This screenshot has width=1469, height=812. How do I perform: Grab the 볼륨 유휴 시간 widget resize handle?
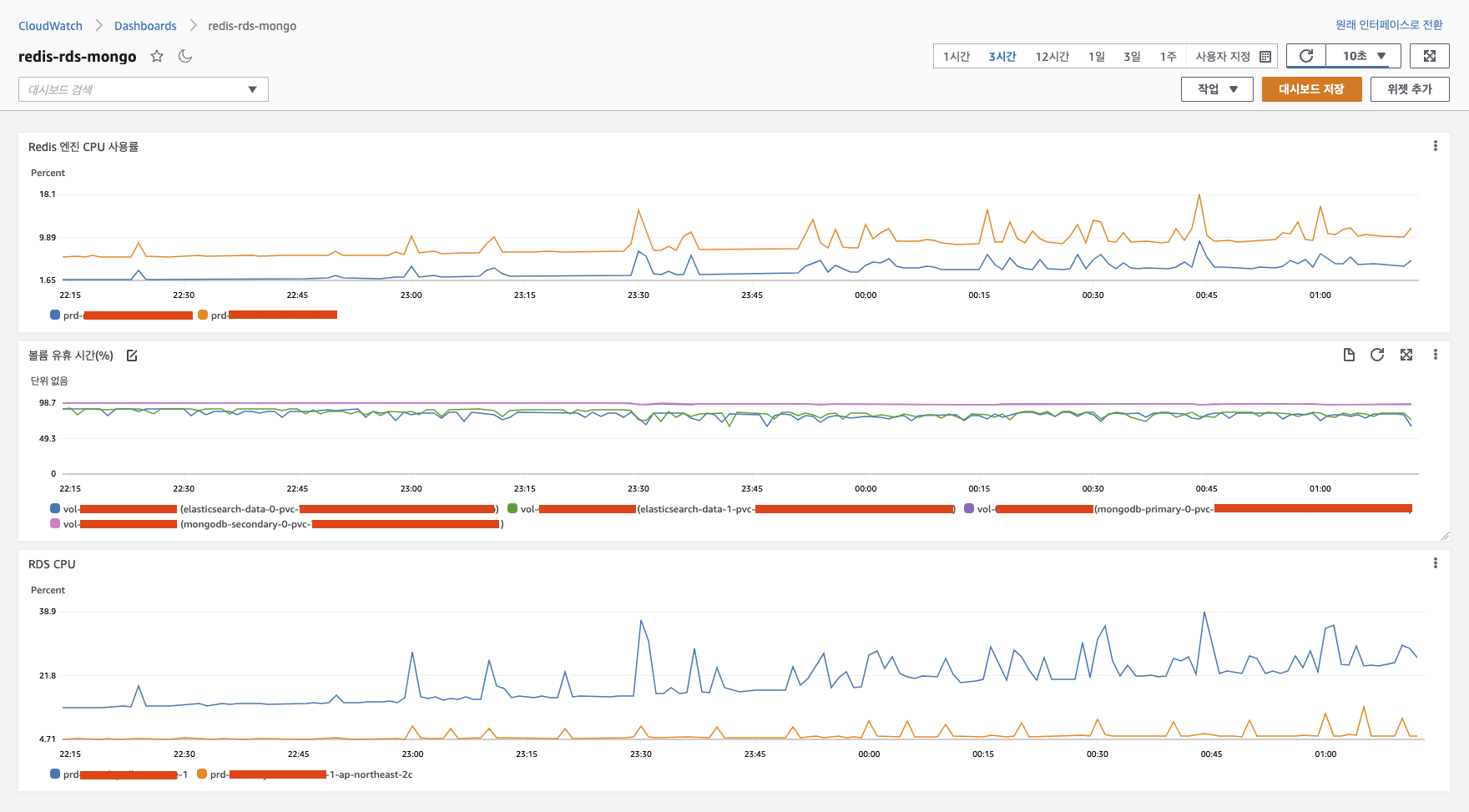coord(1445,536)
